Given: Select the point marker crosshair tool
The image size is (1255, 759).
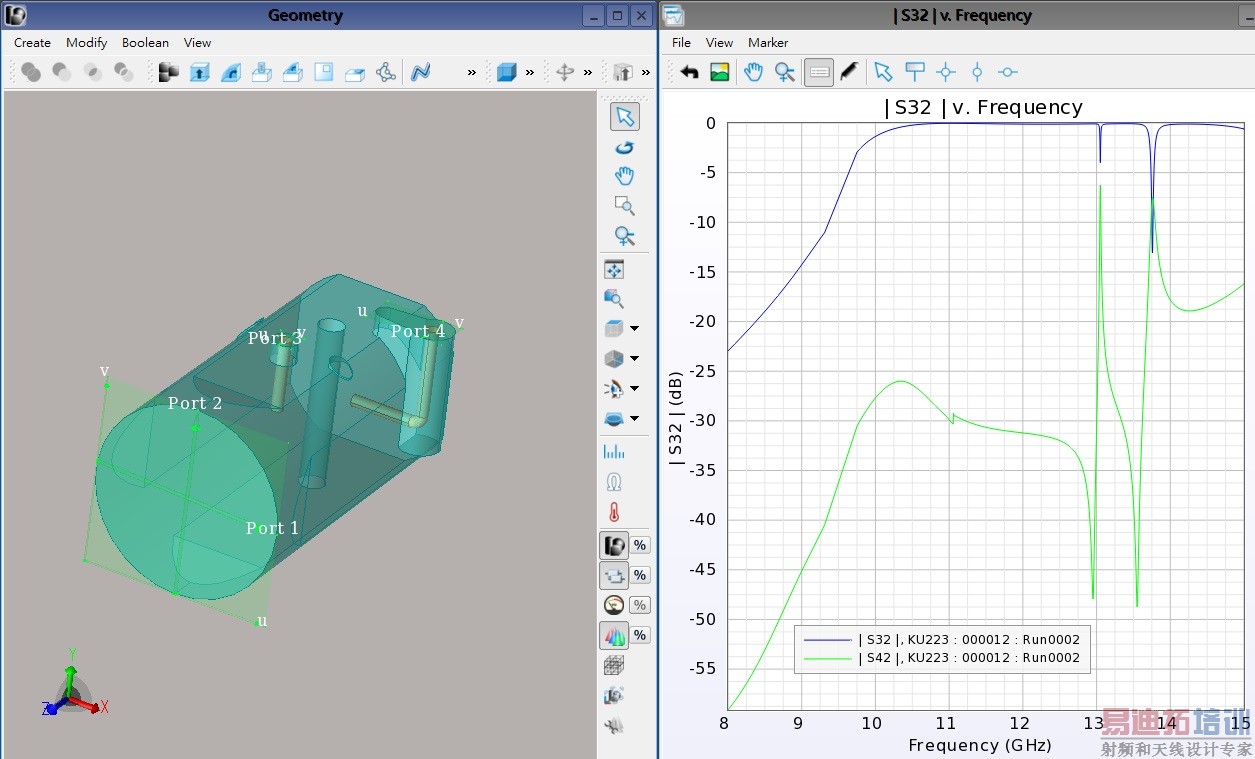Looking at the screenshot, I should pos(946,72).
